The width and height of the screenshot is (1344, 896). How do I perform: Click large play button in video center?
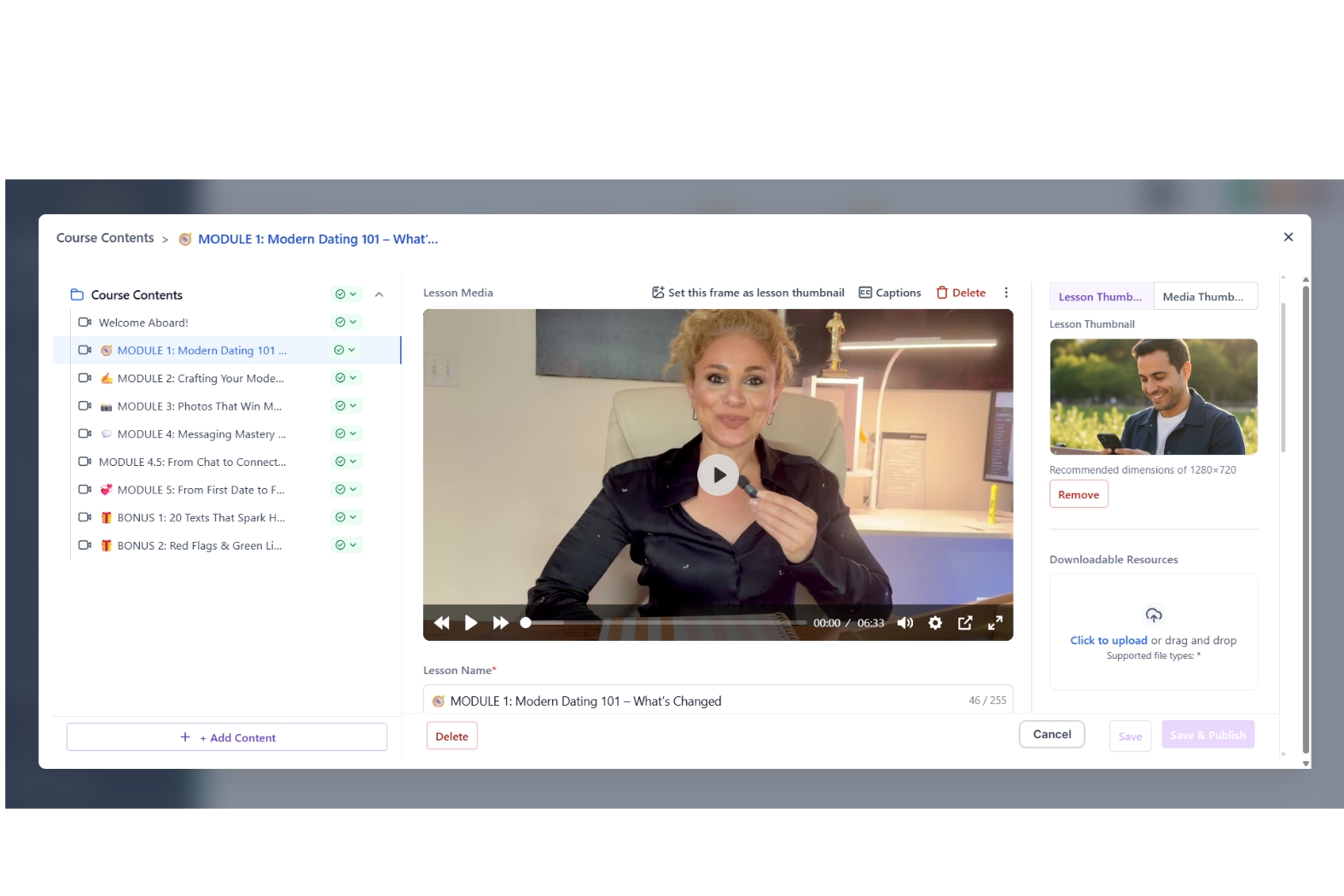tap(718, 475)
